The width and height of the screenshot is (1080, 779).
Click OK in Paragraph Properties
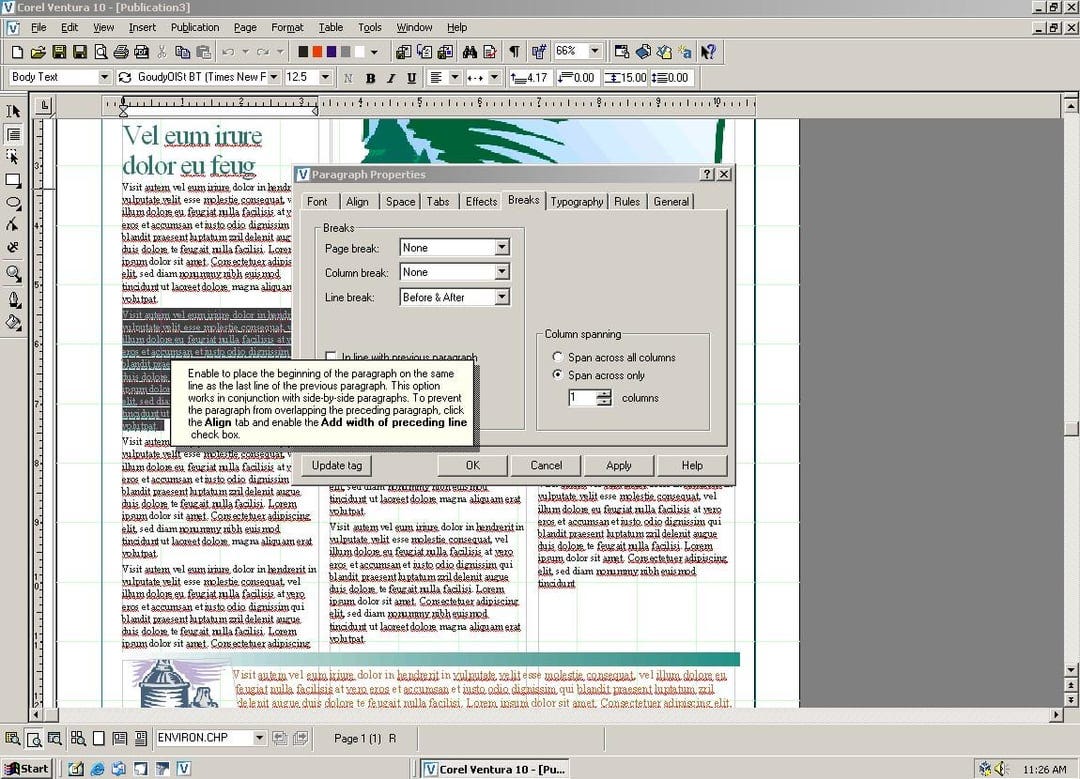coord(472,466)
